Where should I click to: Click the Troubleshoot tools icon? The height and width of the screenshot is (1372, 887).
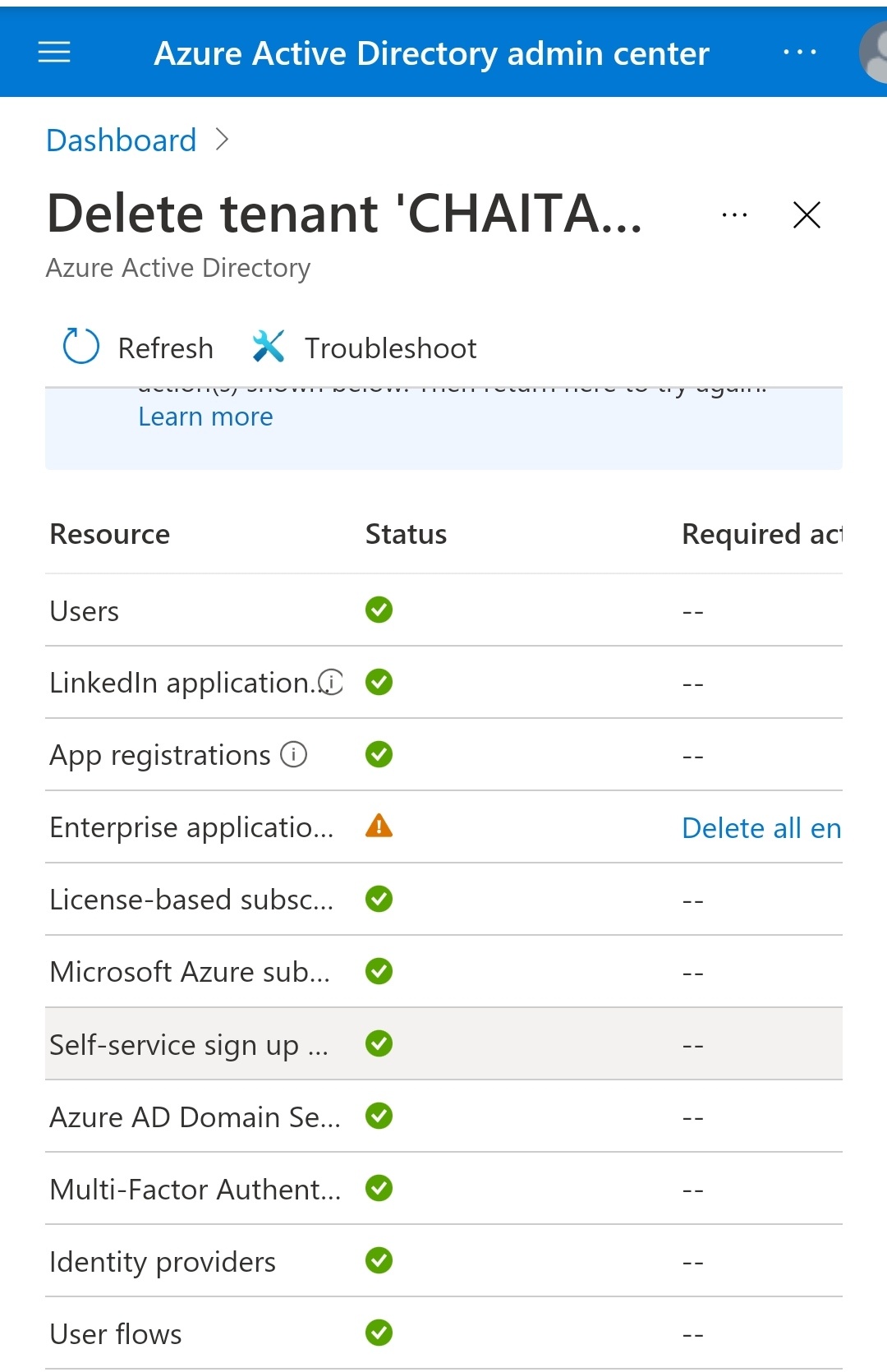pos(269,346)
